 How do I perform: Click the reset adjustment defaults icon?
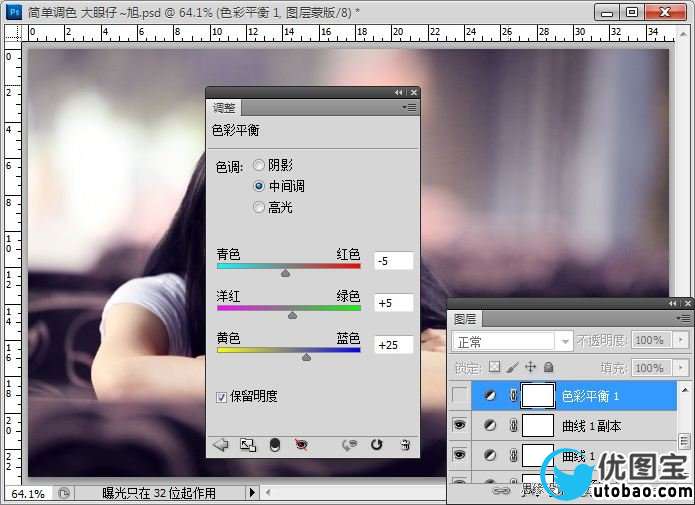tap(377, 445)
